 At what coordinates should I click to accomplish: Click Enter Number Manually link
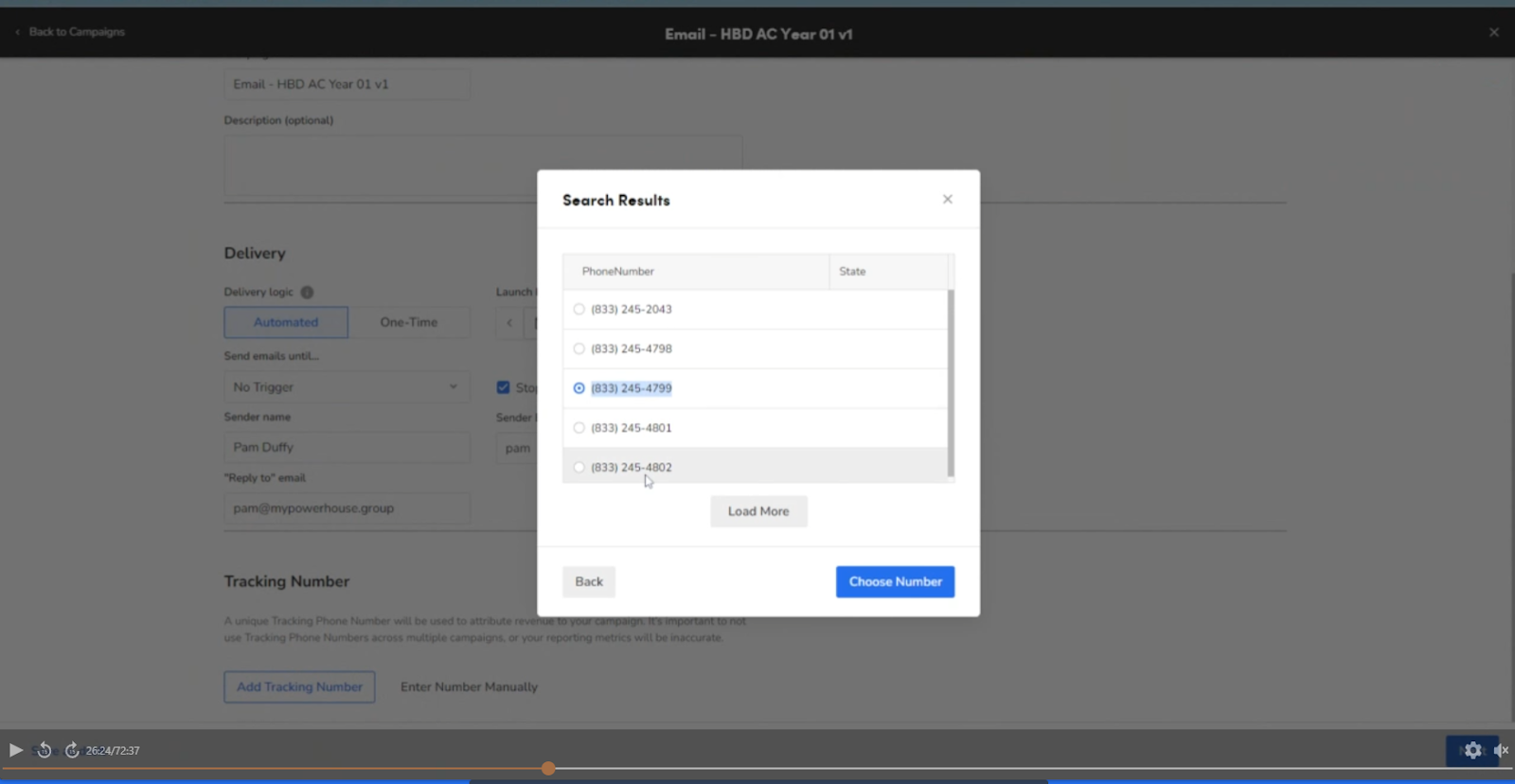tap(469, 686)
